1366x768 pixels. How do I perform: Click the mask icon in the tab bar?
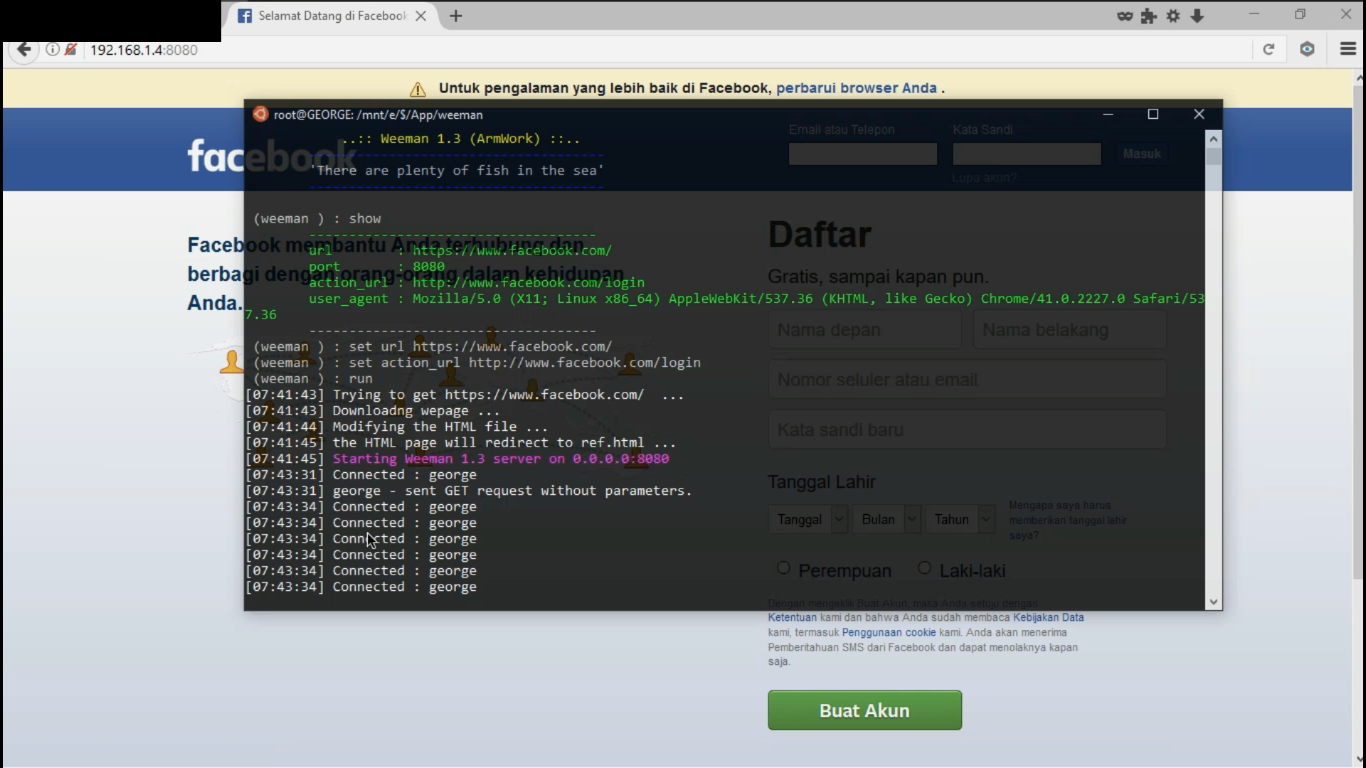[1125, 16]
